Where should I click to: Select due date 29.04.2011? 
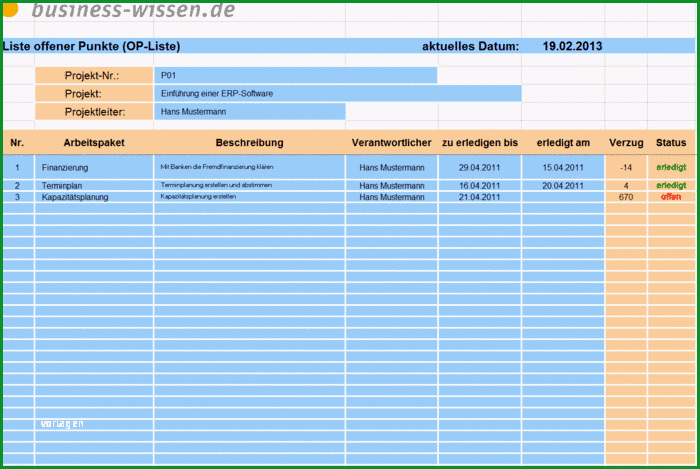pos(480,167)
